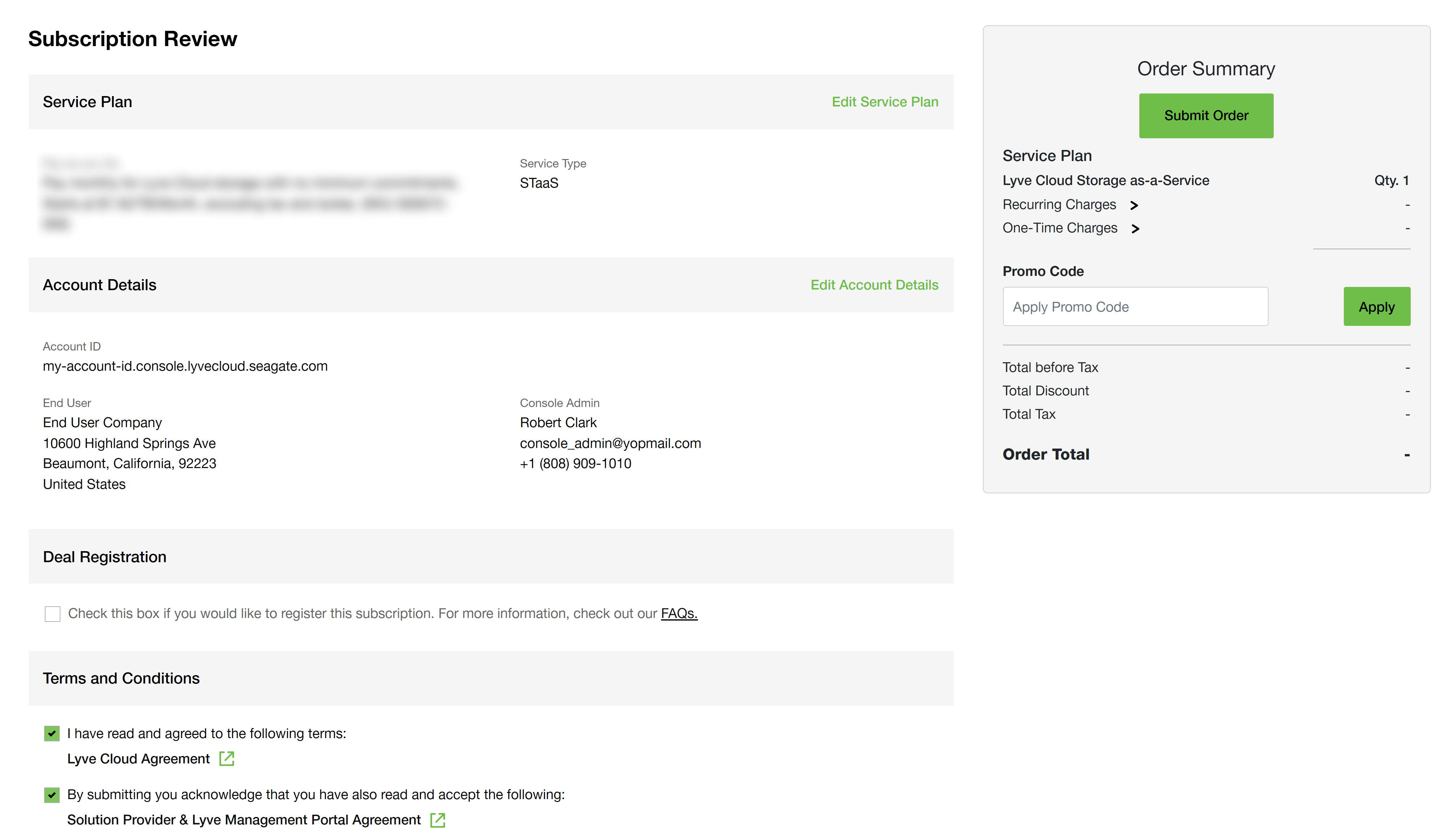Focus the Apply Promo Code field
1449x840 pixels.
1134,306
